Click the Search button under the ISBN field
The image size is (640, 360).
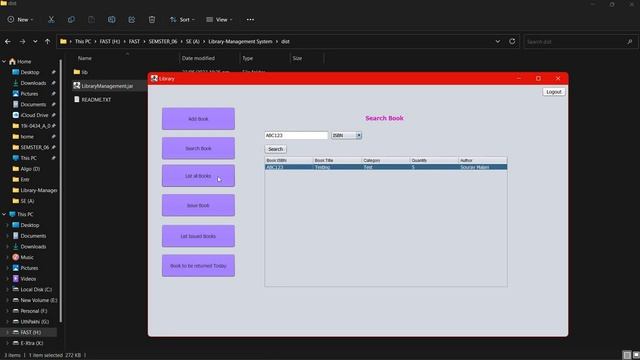pos(276,149)
